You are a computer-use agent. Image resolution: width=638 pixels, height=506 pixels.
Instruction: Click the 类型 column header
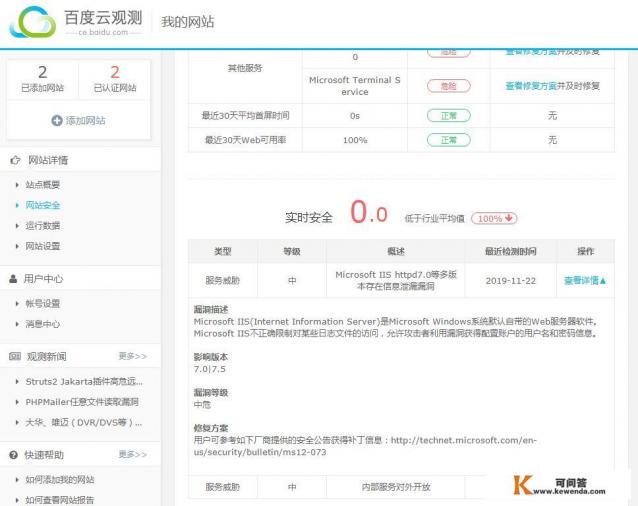coord(223,251)
